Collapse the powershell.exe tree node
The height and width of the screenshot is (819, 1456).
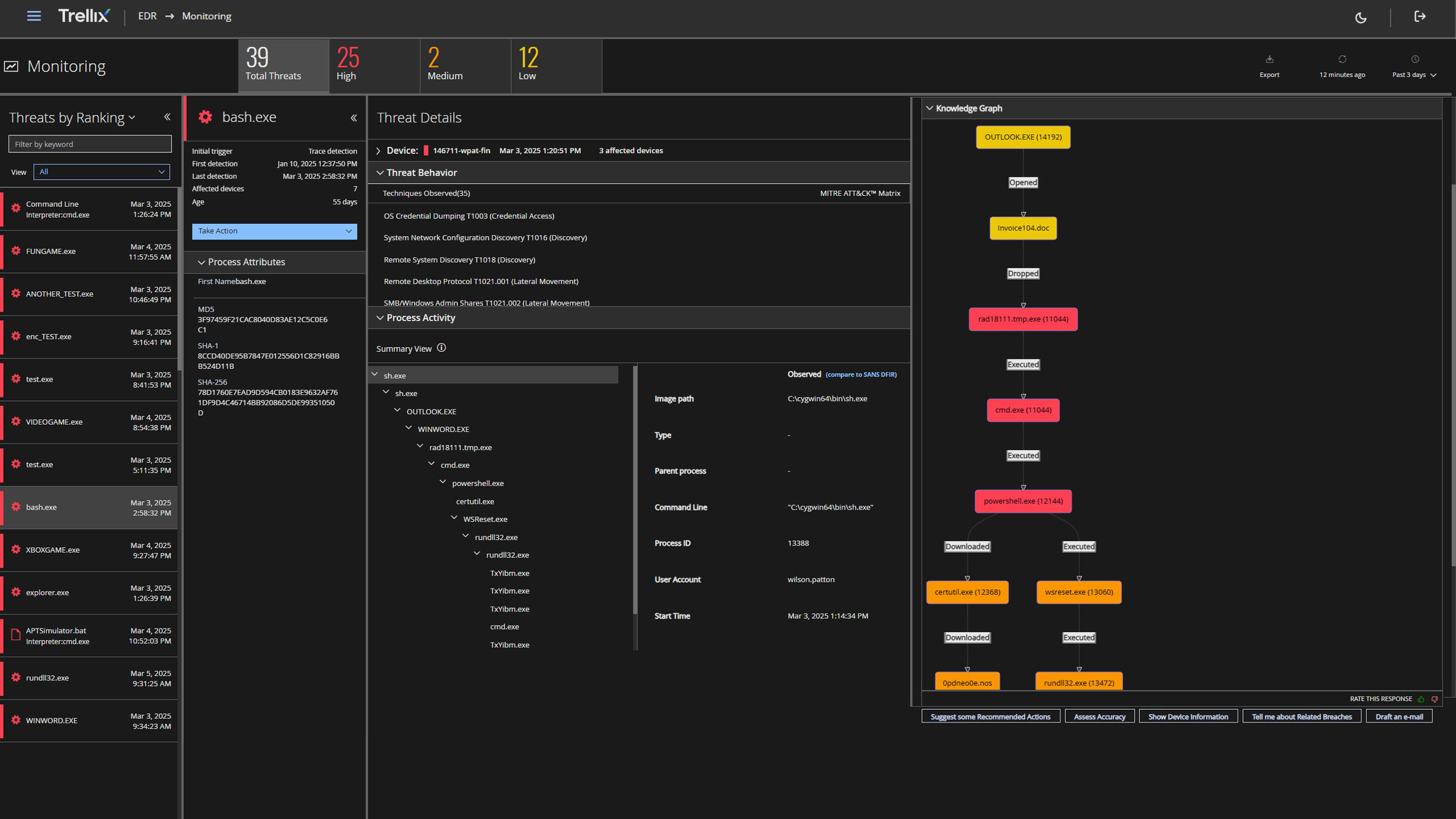tap(443, 482)
